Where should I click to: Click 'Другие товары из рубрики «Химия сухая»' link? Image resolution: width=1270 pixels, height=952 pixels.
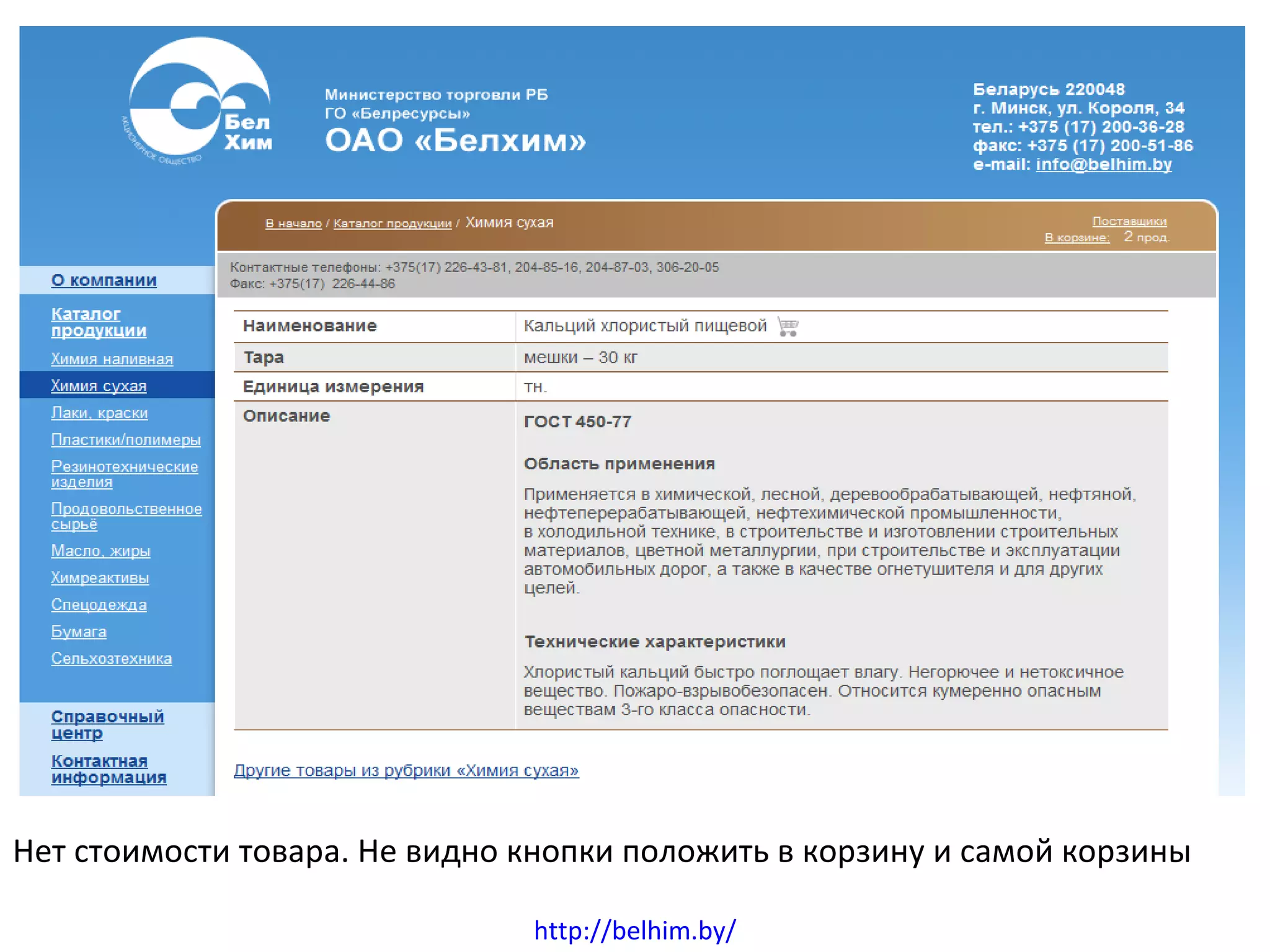coord(406,770)
